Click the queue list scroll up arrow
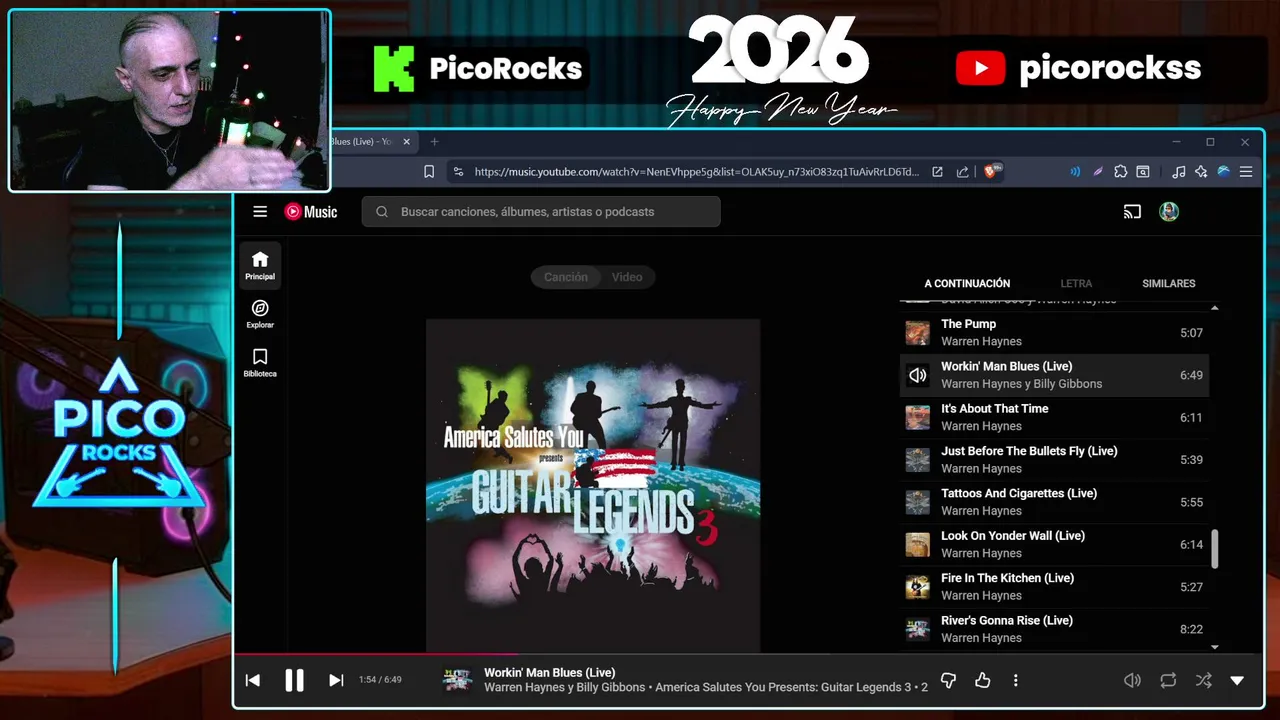Viewport: 1280px width, 720px height. pos(1215,307)
